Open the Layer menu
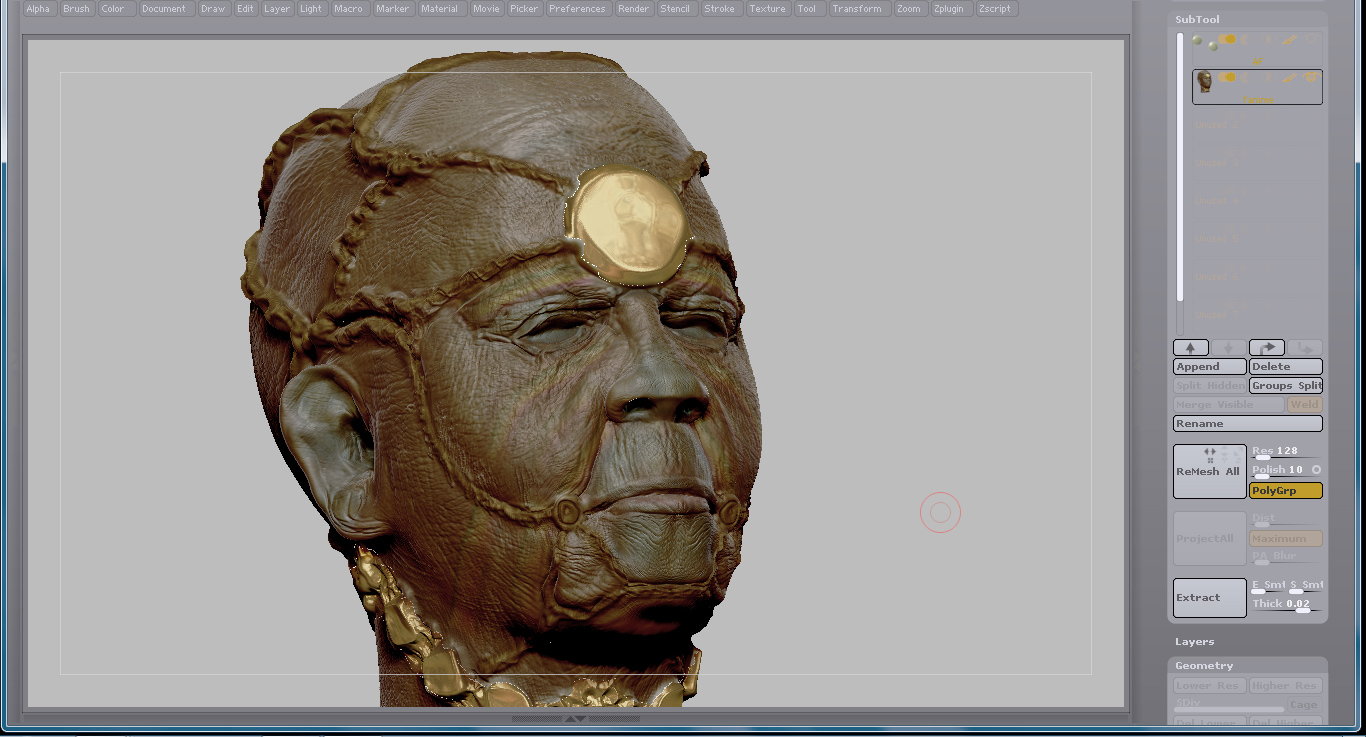The image size is (1366, 737). point(277,9)
